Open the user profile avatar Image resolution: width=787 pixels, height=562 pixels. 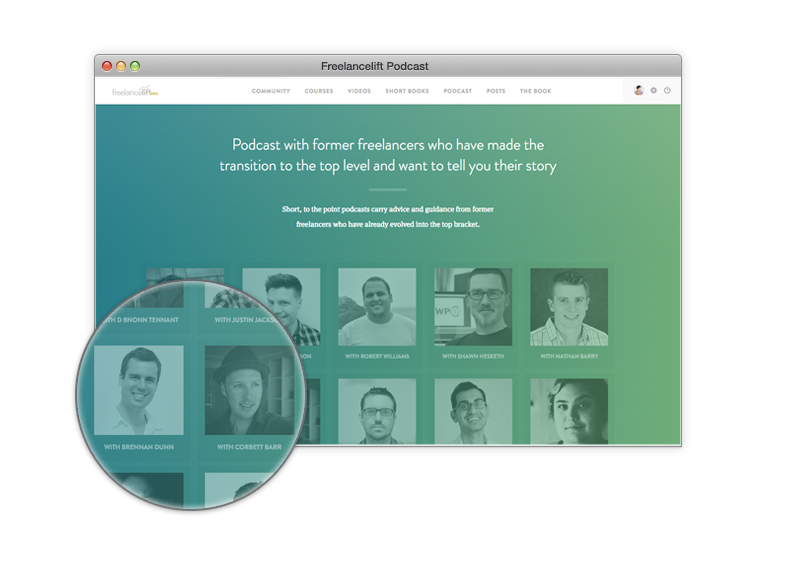pos(639,90)
